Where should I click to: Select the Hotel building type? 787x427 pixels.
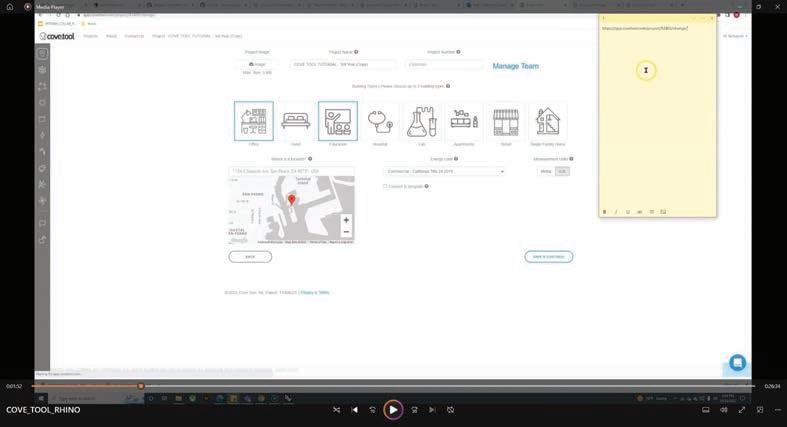tap(296, 121)
